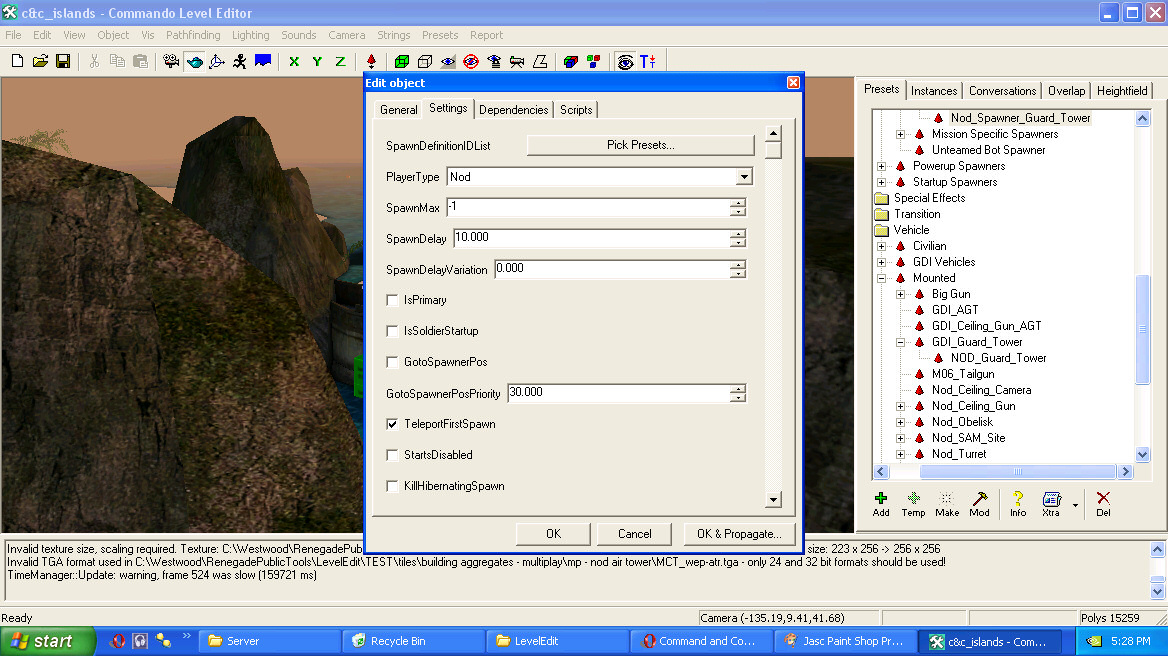
Task: Restrict movement to the X axis
Action: click(x=294, y=61)
